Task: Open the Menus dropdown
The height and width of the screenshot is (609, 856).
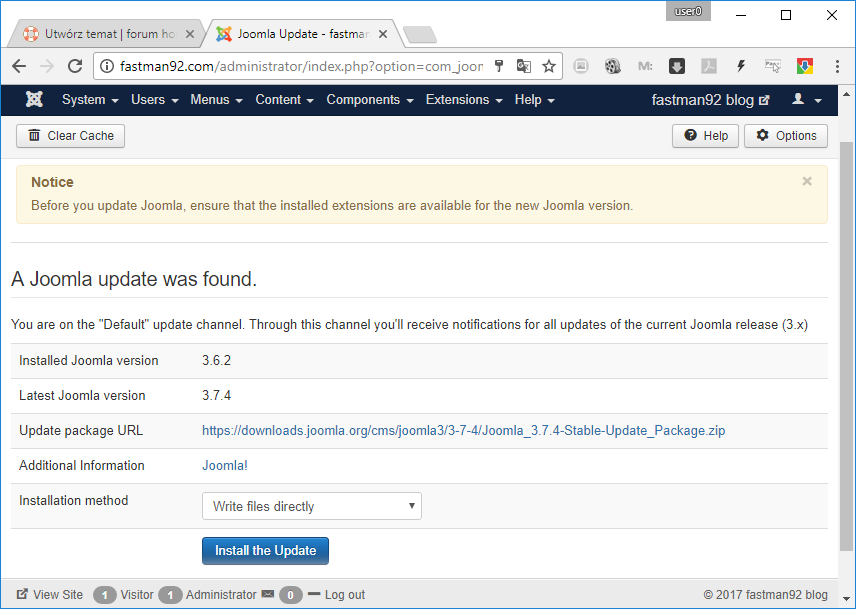Action: click(217, 100)
